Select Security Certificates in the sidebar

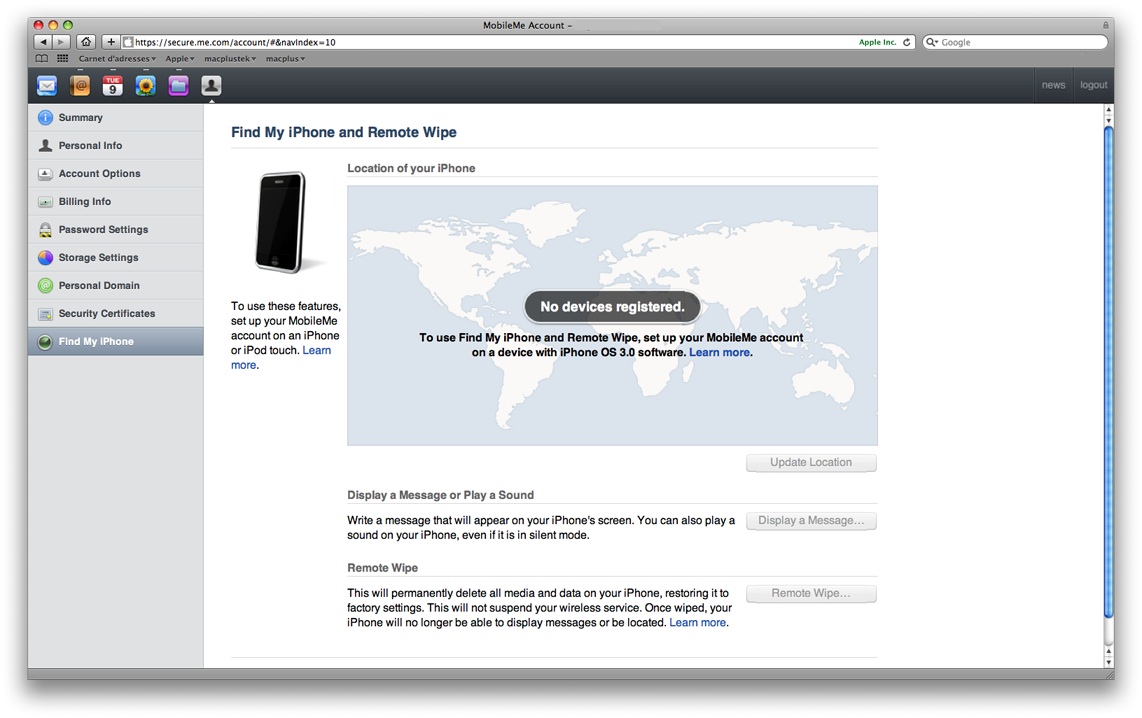116,314
